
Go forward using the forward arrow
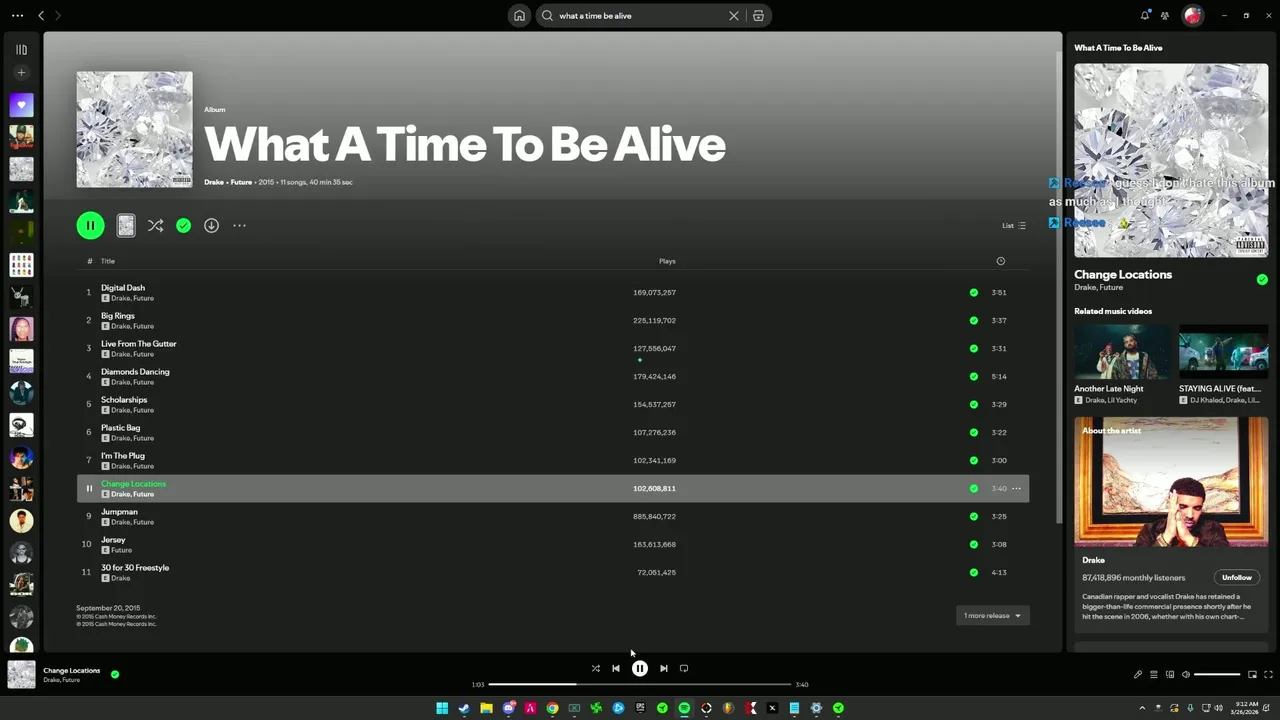[58, 15]
